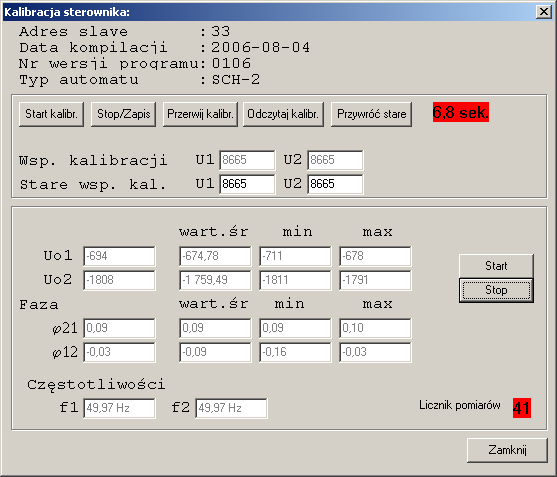Click φ12 current value field -0,03
557x477 pixels.
119,352
